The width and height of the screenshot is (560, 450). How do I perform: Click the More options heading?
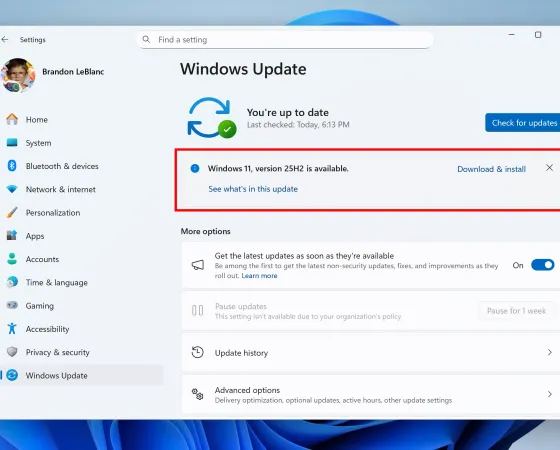[205, 231]
